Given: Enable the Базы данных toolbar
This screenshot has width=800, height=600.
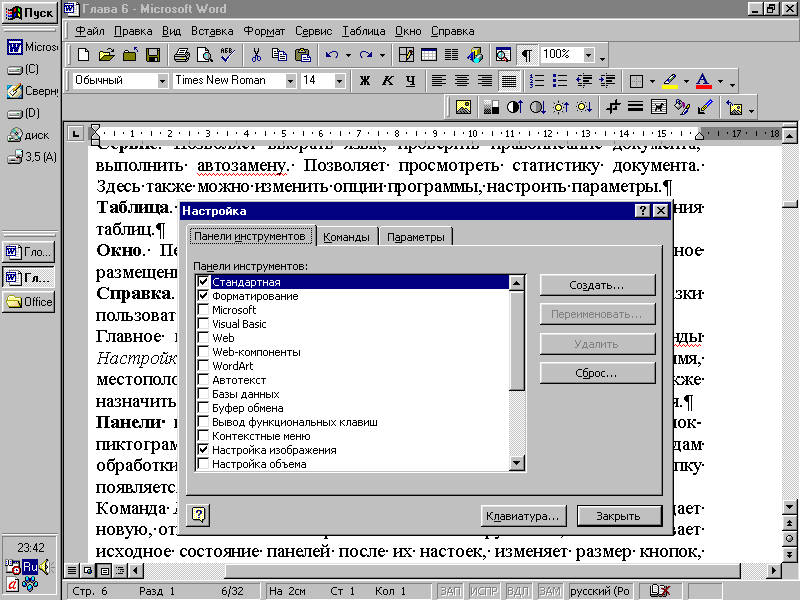Looking at the screenshot, I should 203,394.
